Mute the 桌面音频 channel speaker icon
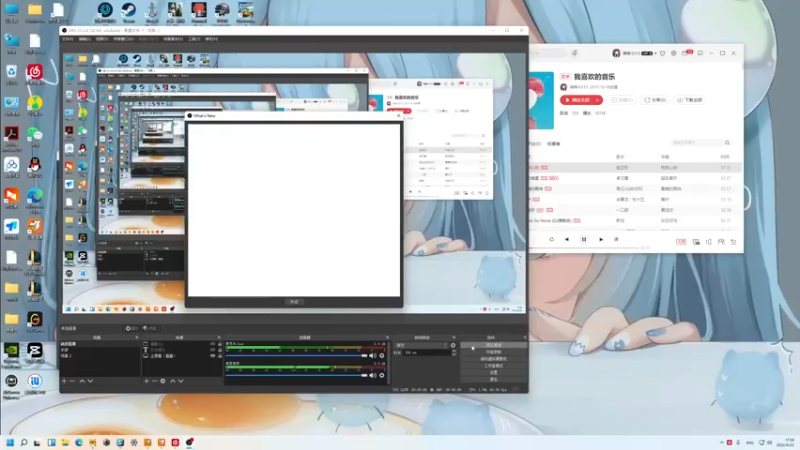The image size is (800, 450). click(373, 376)
